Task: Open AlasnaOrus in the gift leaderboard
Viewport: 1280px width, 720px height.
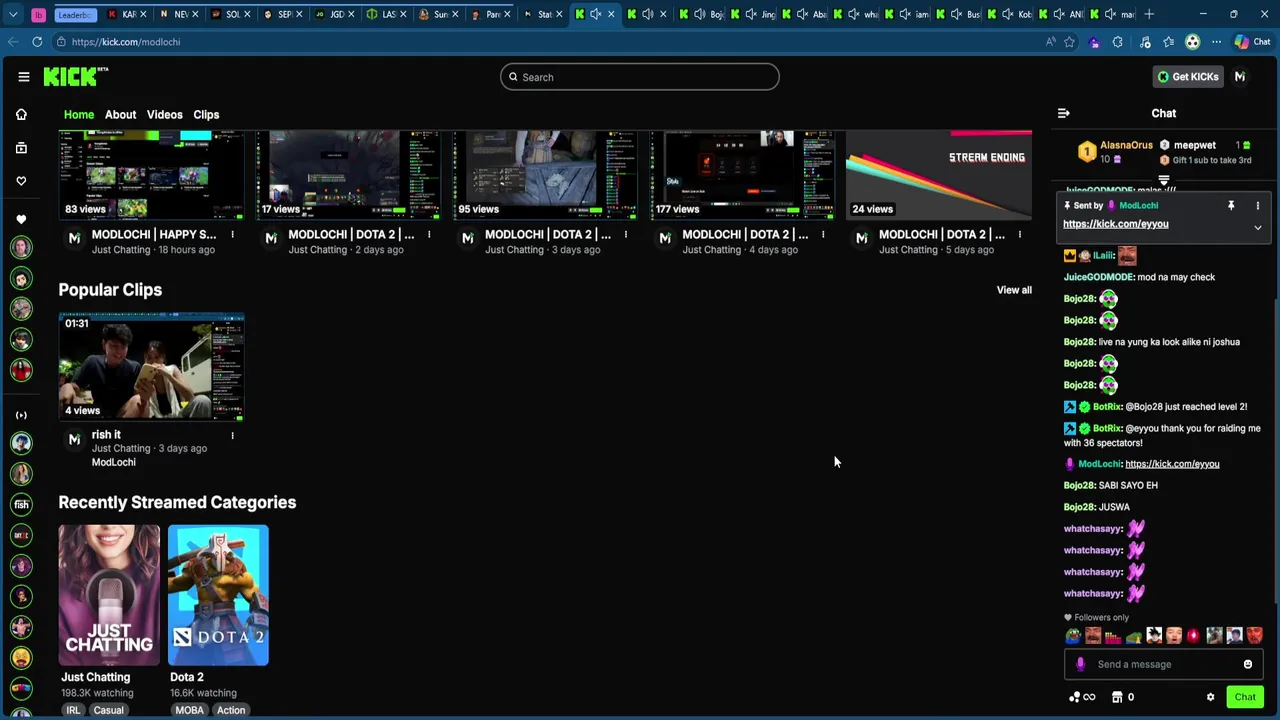Action: (1126, 146)
